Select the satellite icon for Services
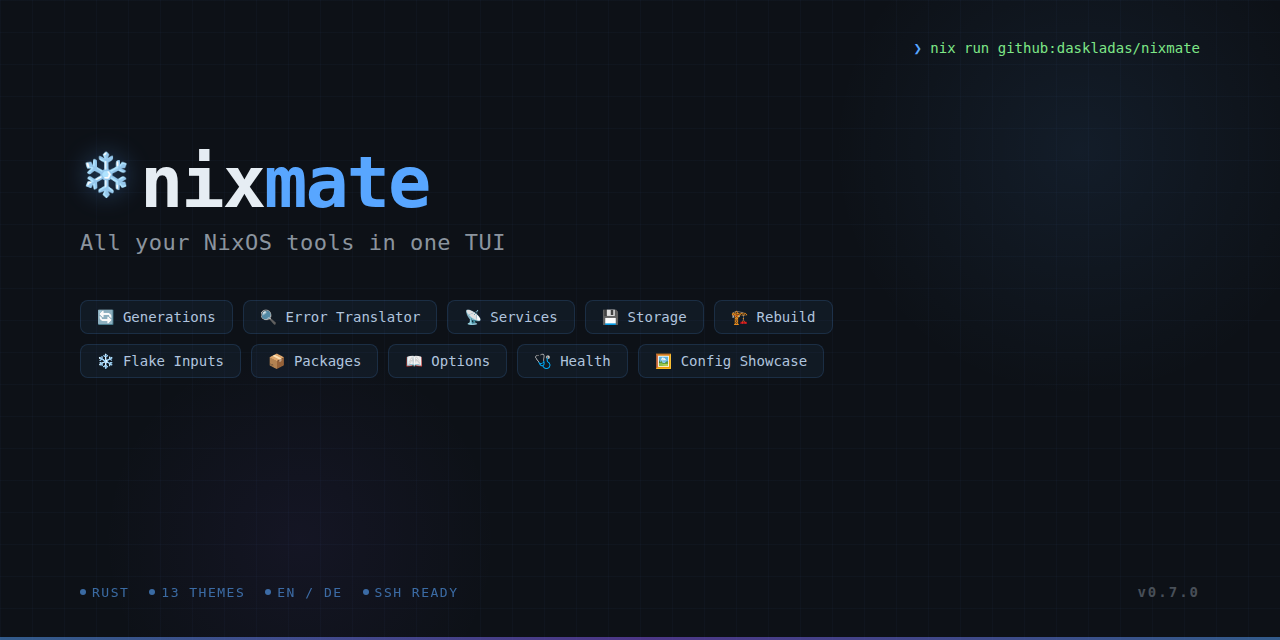Image resolution: width=1280 pixels, height=640 pixels. click(471, 317)
